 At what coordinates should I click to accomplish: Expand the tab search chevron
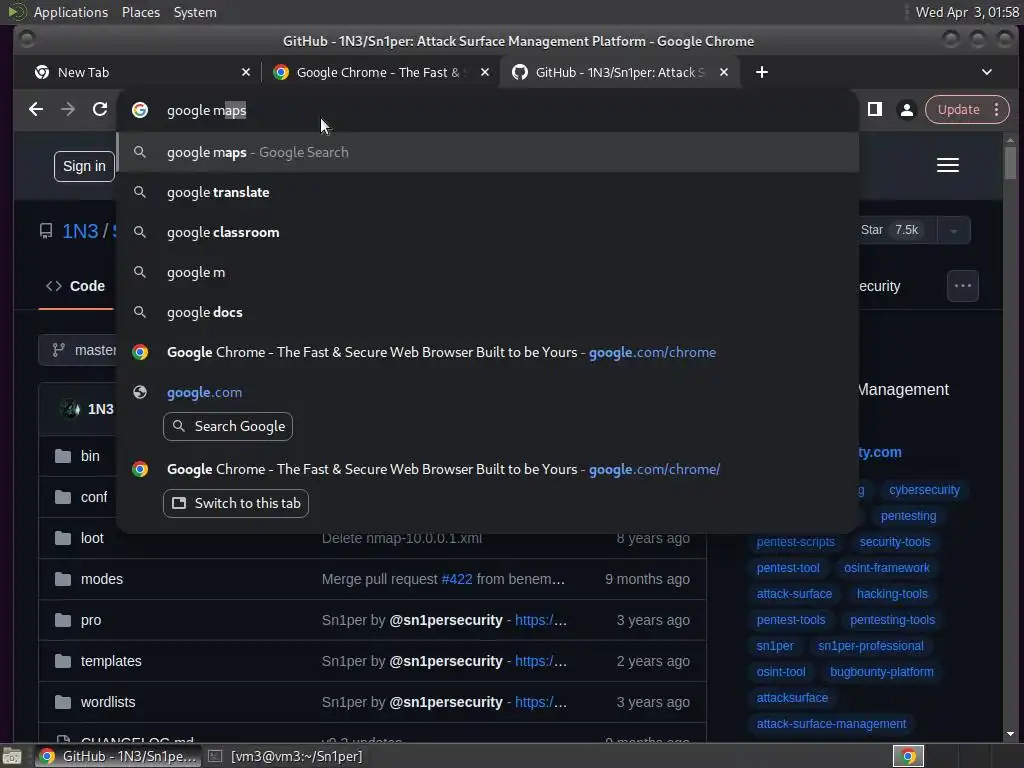coord(987,72)
